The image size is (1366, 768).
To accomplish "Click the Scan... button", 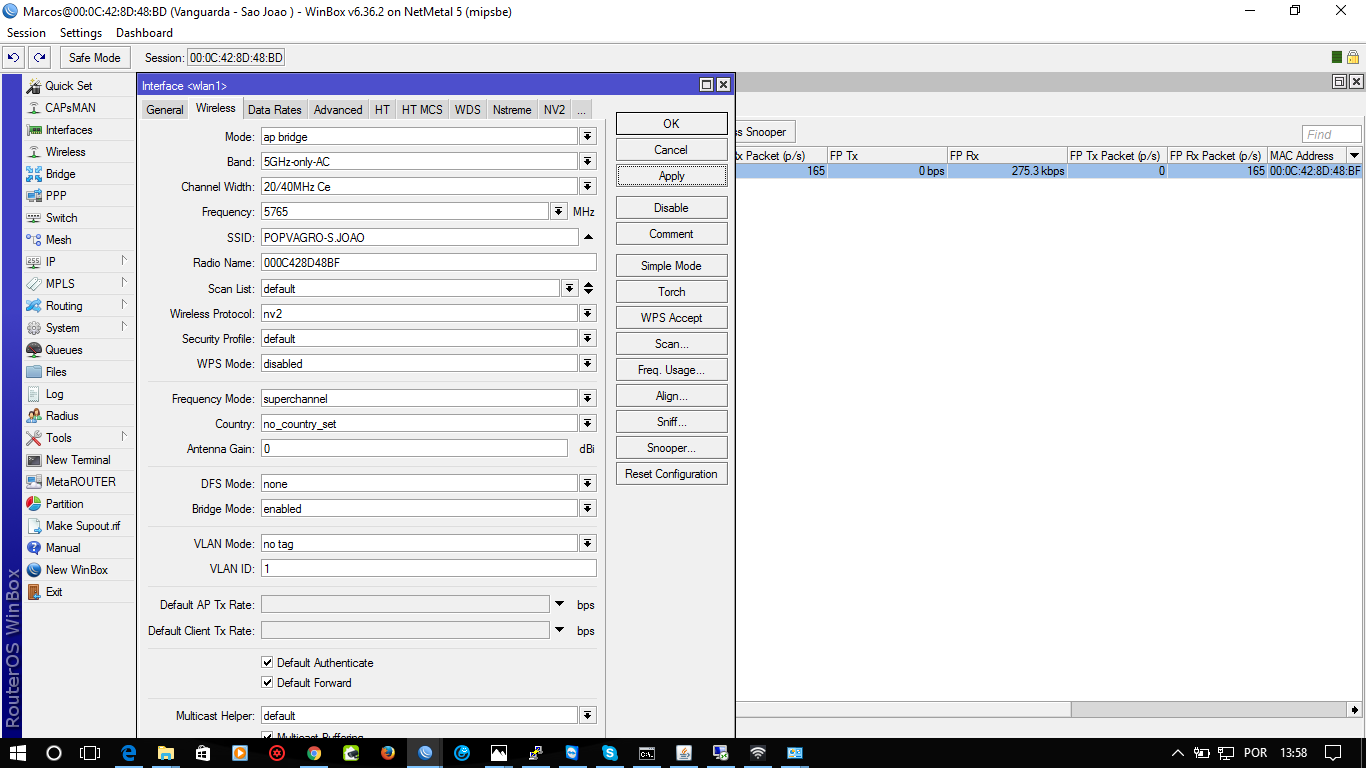I will [671, 344].
